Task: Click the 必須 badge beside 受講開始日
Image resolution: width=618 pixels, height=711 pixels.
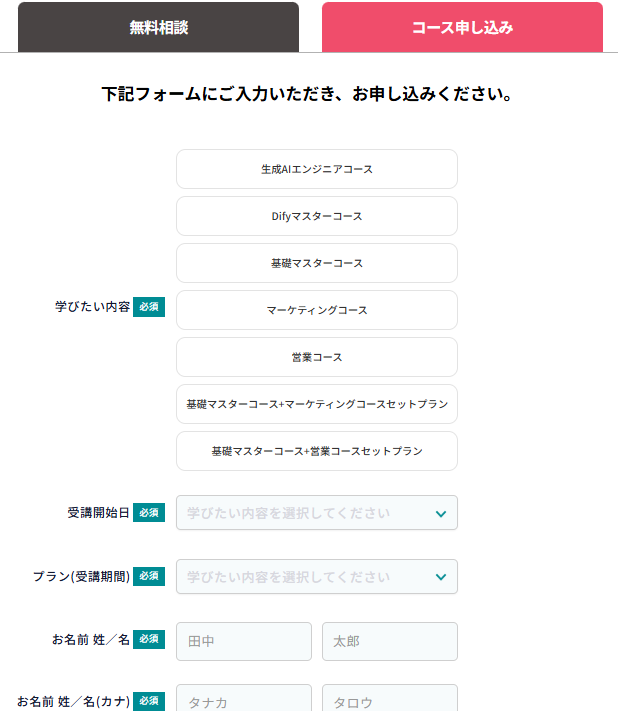Action: point(149,513)
